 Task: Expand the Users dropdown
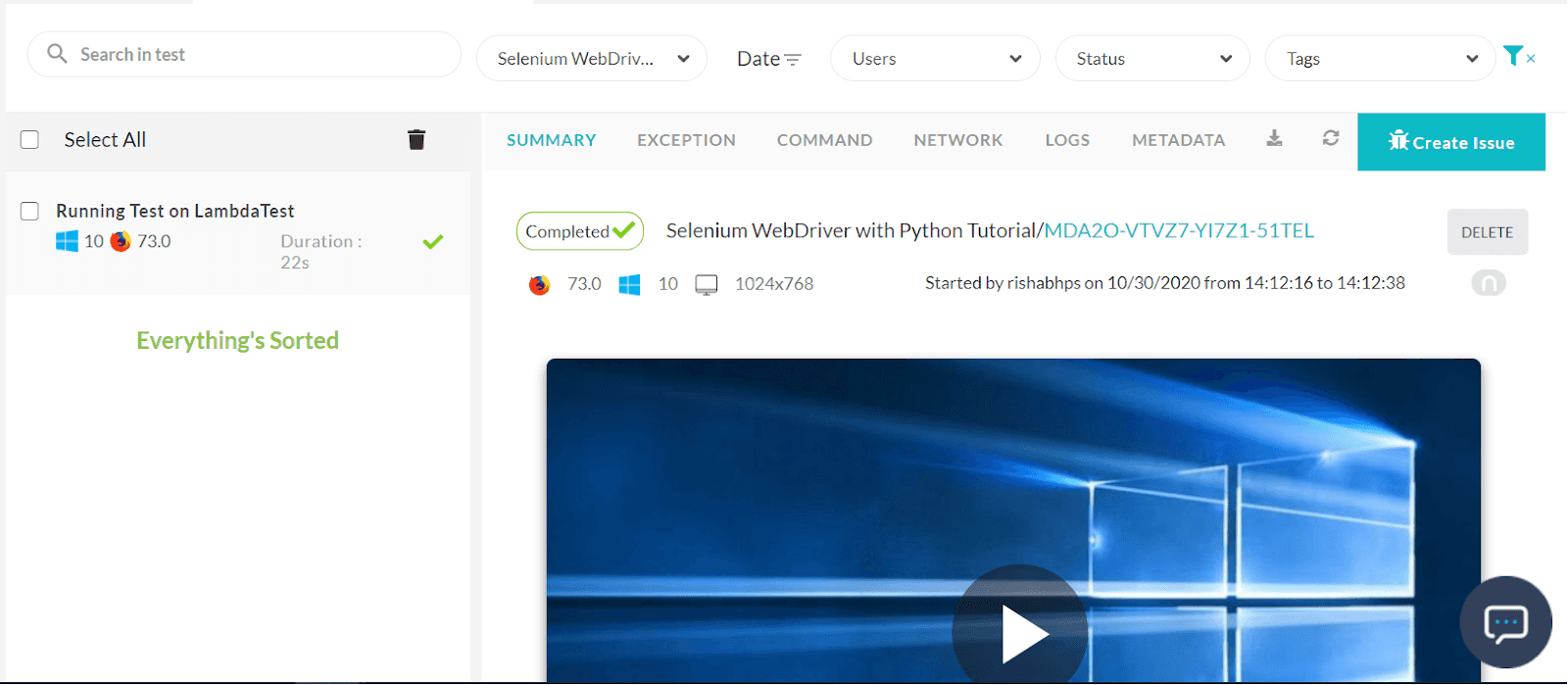click(x=935, y=59)
